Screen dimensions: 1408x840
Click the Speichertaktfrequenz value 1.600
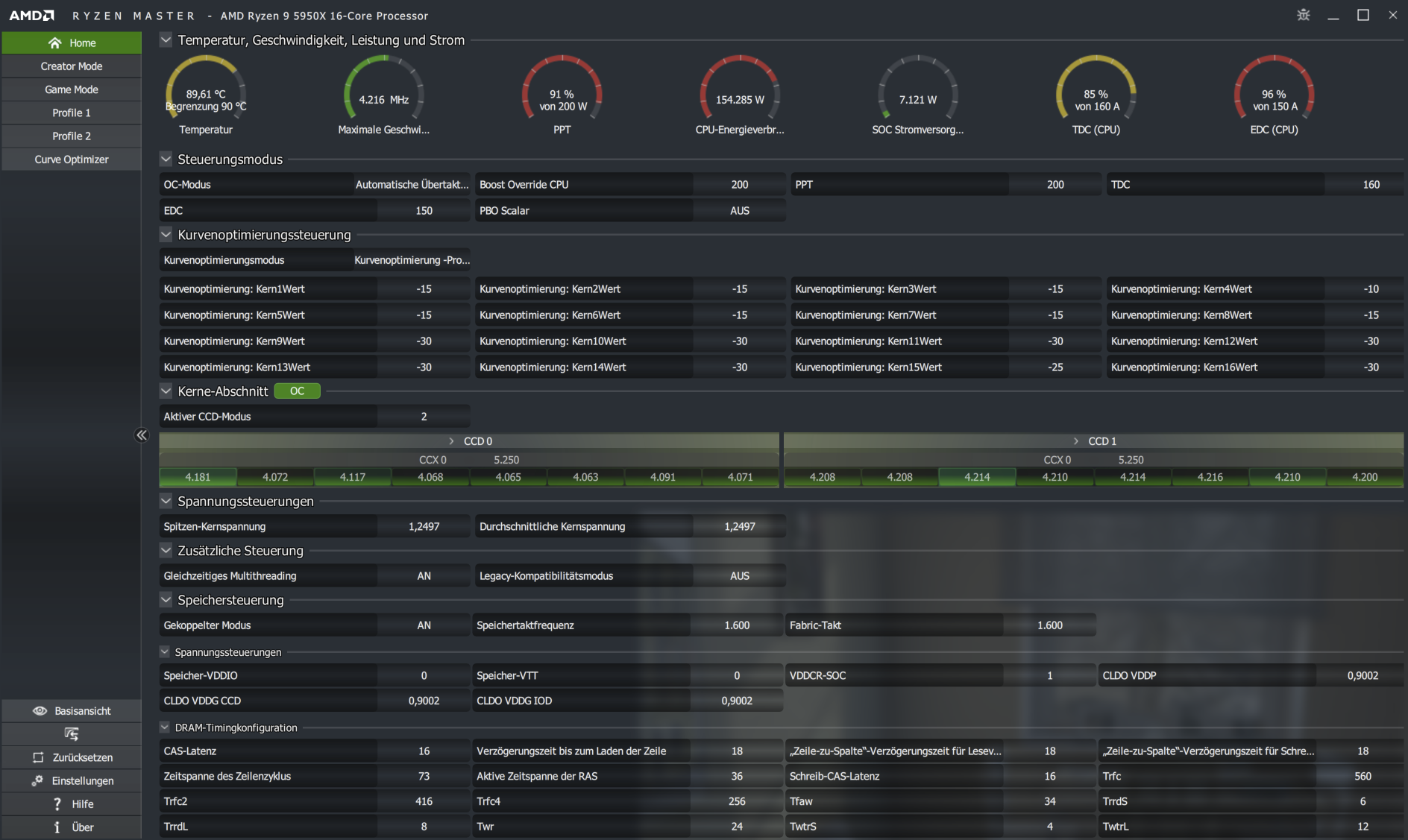click(737, 625)
